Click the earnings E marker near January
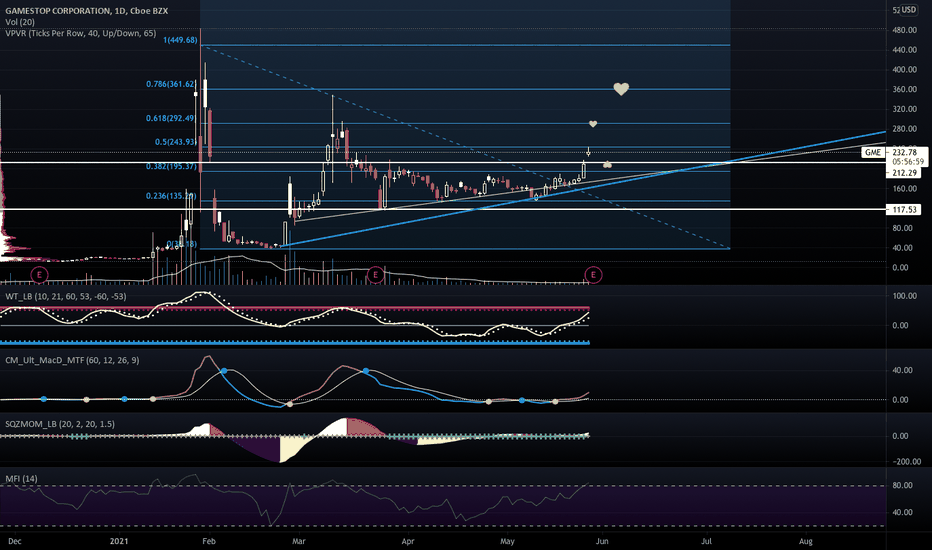The width and height of the screenshot is (932, 550). 39,274
